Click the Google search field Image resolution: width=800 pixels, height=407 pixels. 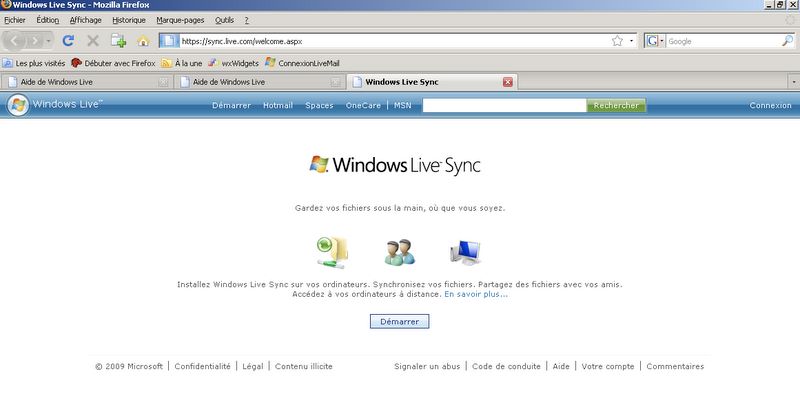723,41
